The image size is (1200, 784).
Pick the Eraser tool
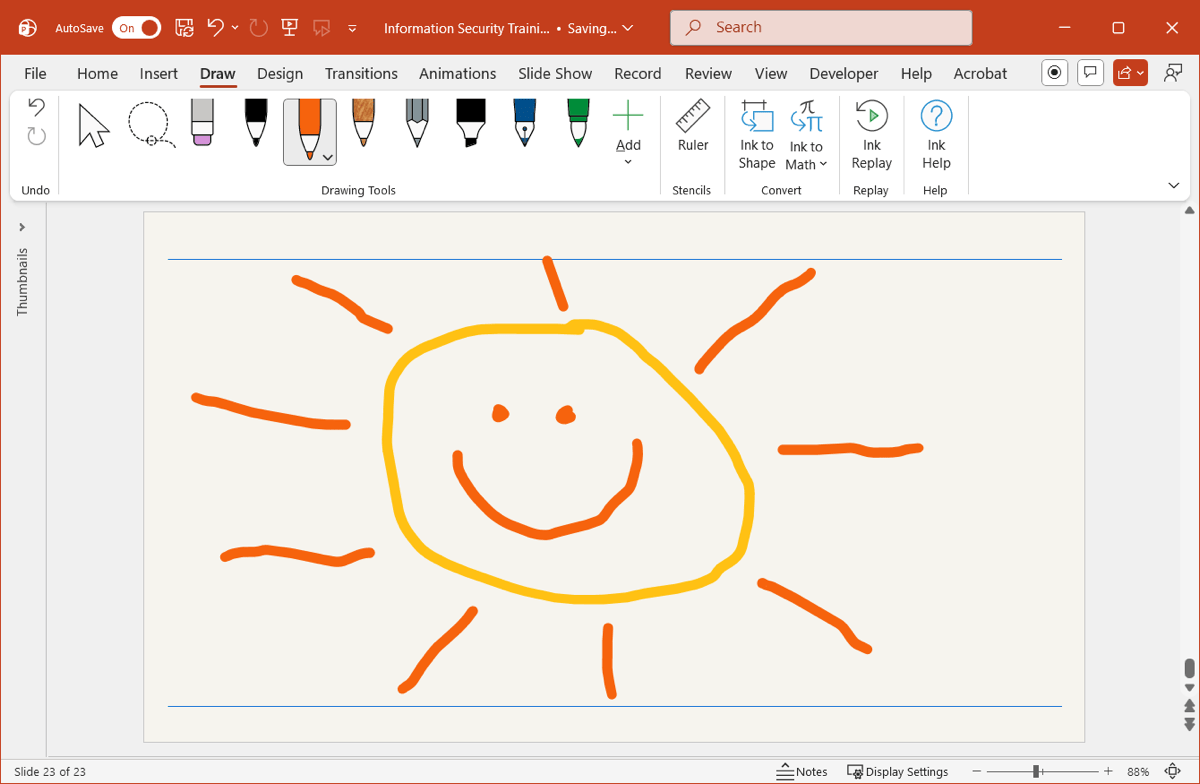[x=202, y=124]
